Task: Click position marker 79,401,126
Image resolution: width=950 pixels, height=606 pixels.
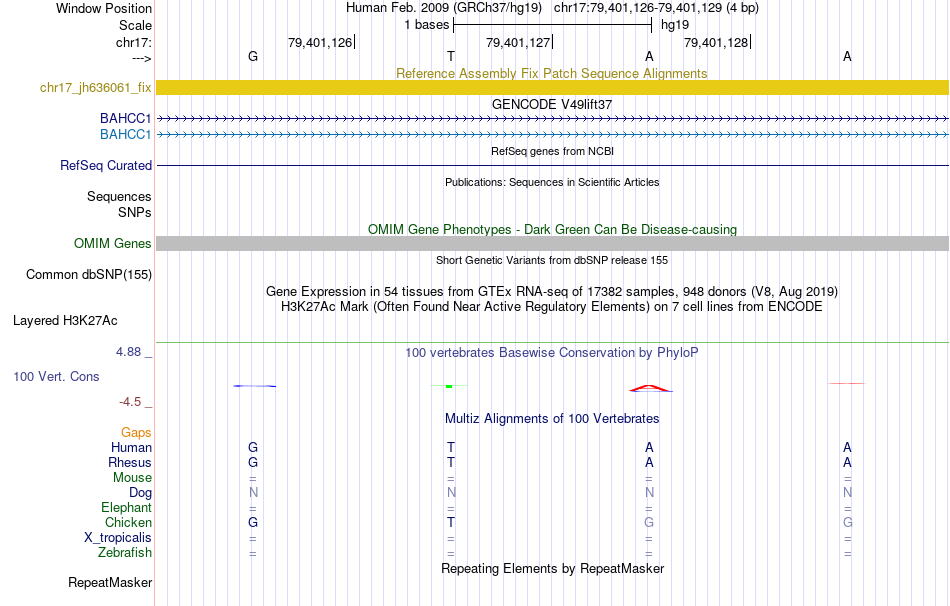Action: tap(321, 42)
